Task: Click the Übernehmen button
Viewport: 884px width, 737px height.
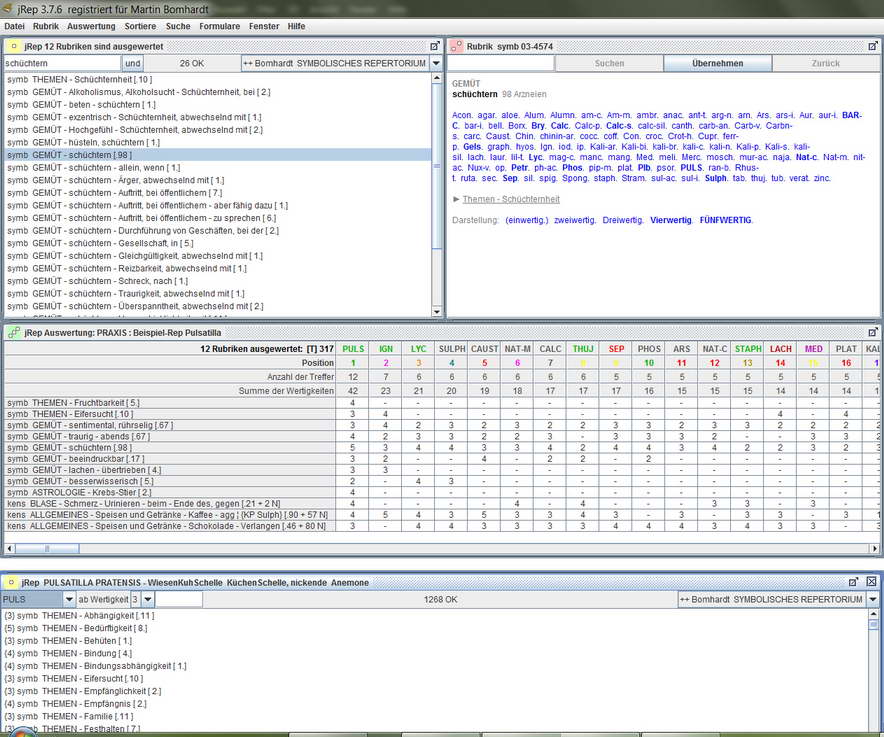Action: click(718, 63)
